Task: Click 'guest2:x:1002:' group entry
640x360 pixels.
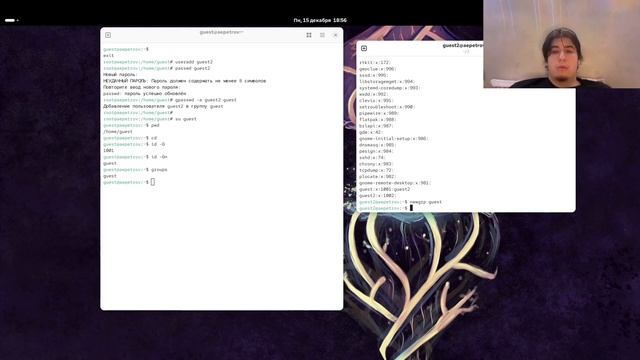Action: click(x=378, y=196)
